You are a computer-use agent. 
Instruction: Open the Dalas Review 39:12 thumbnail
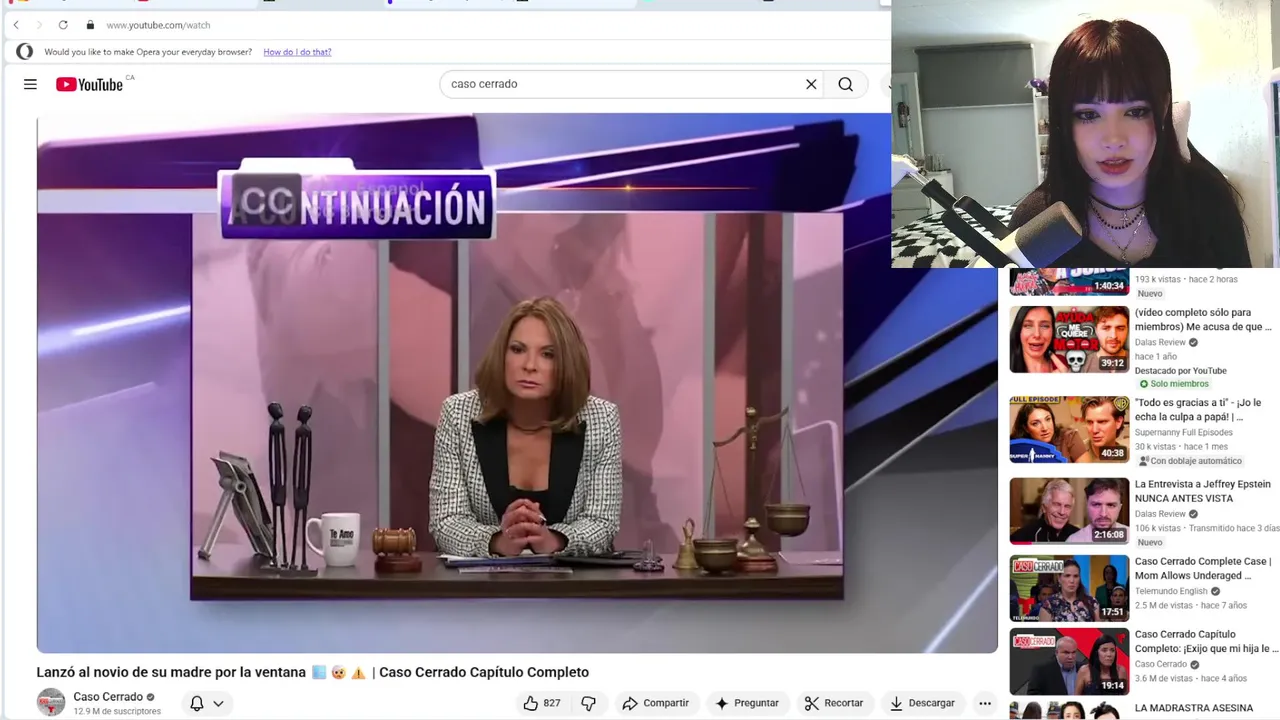(x=1069, y=340)
